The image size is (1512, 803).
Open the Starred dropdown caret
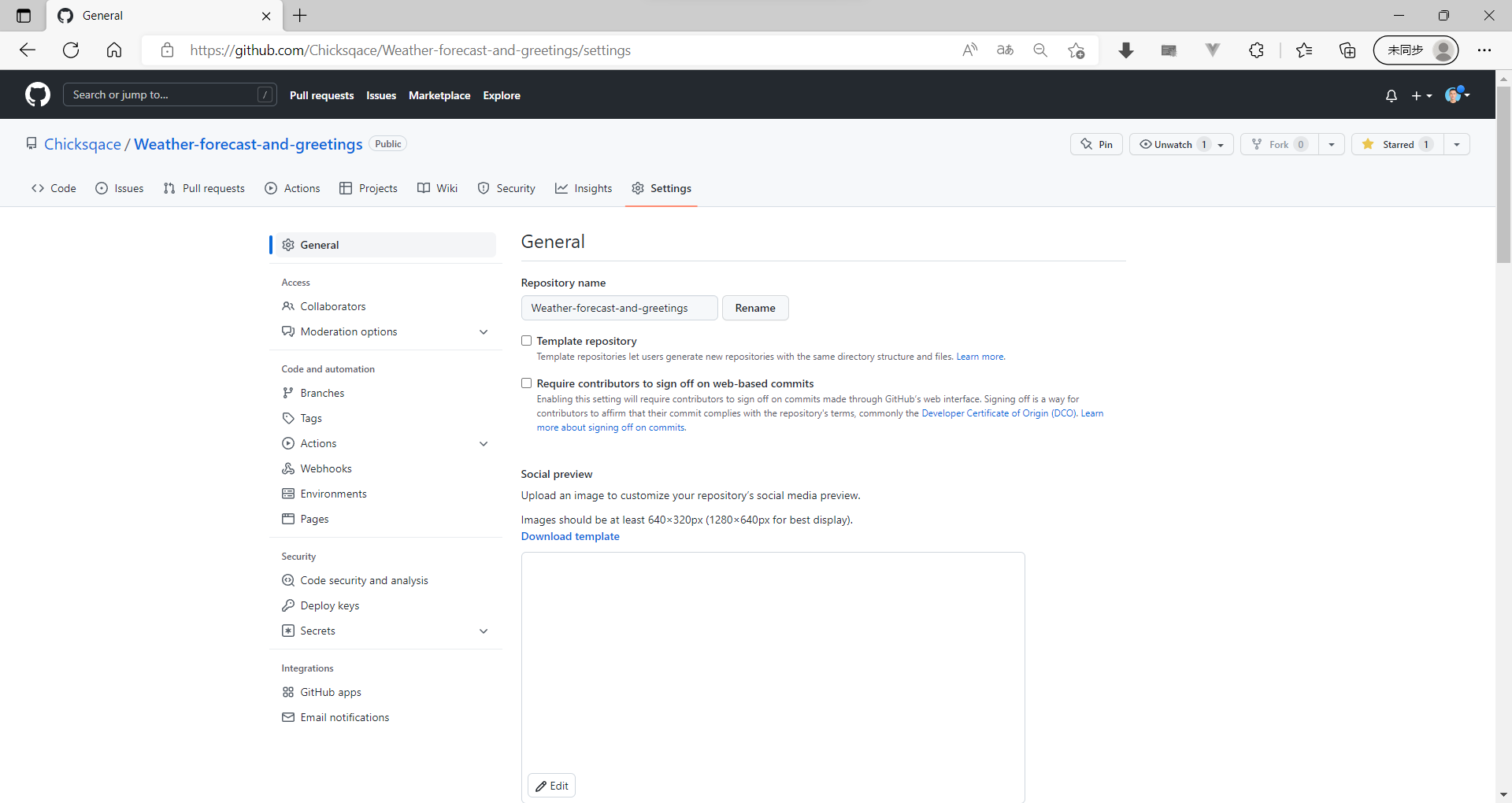[x=1456, y=144]
